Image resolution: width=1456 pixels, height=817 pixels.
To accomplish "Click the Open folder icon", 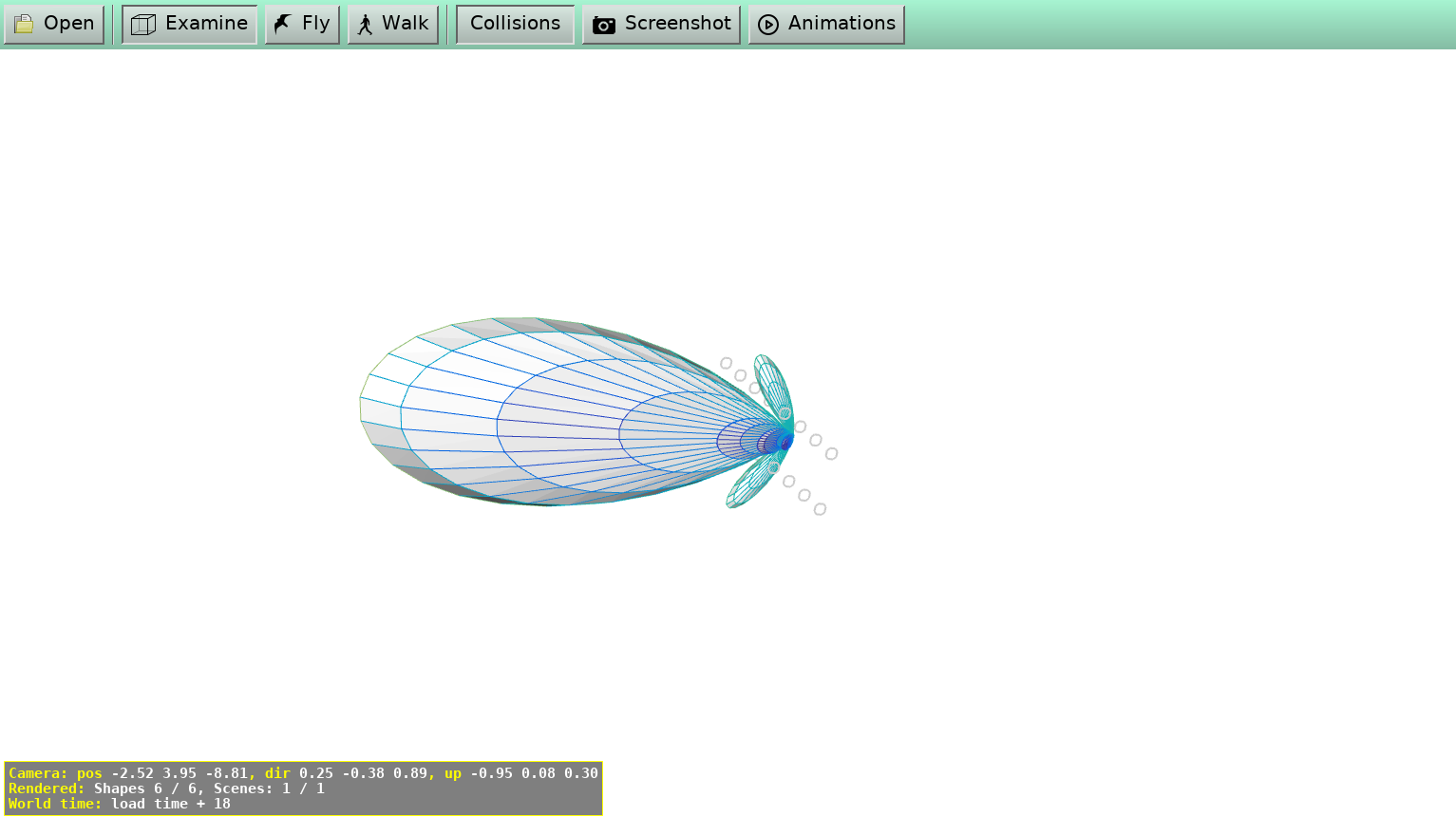I will pyautogui.click(x=24, y=24).
